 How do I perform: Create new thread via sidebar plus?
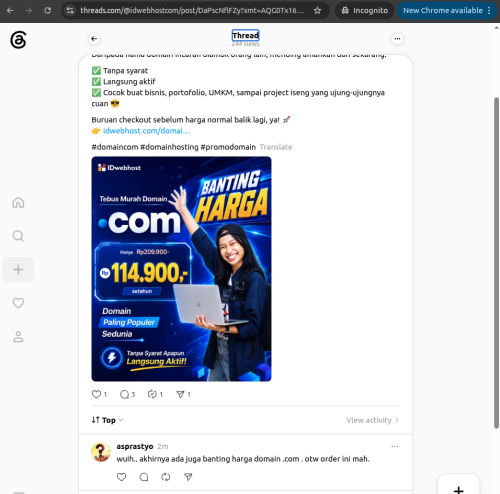18,269
